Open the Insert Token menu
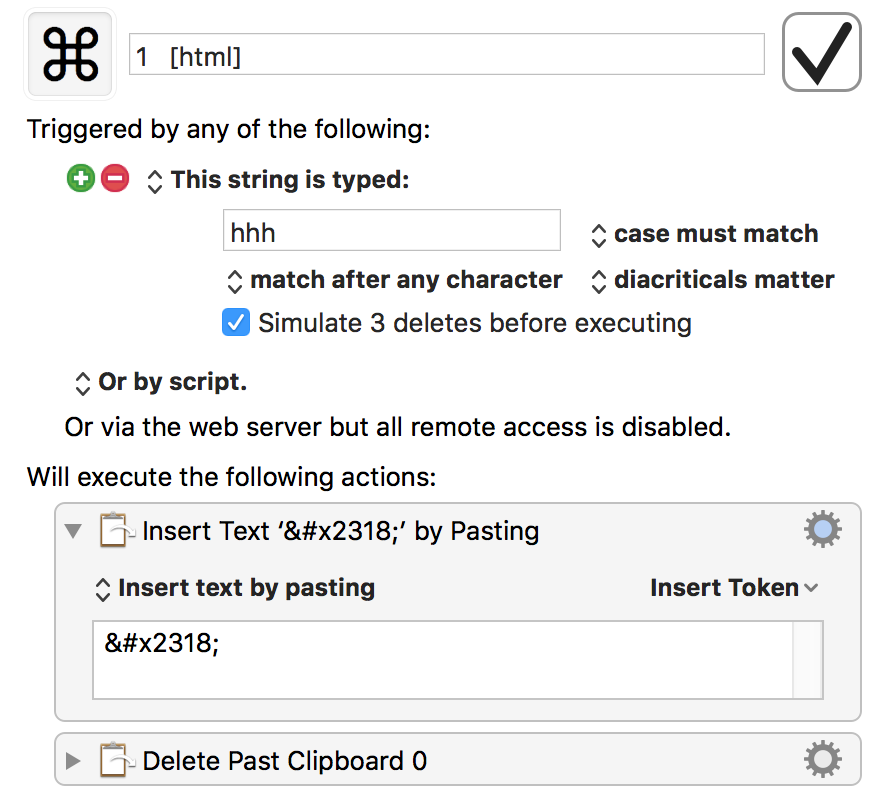 coord(735,588)
